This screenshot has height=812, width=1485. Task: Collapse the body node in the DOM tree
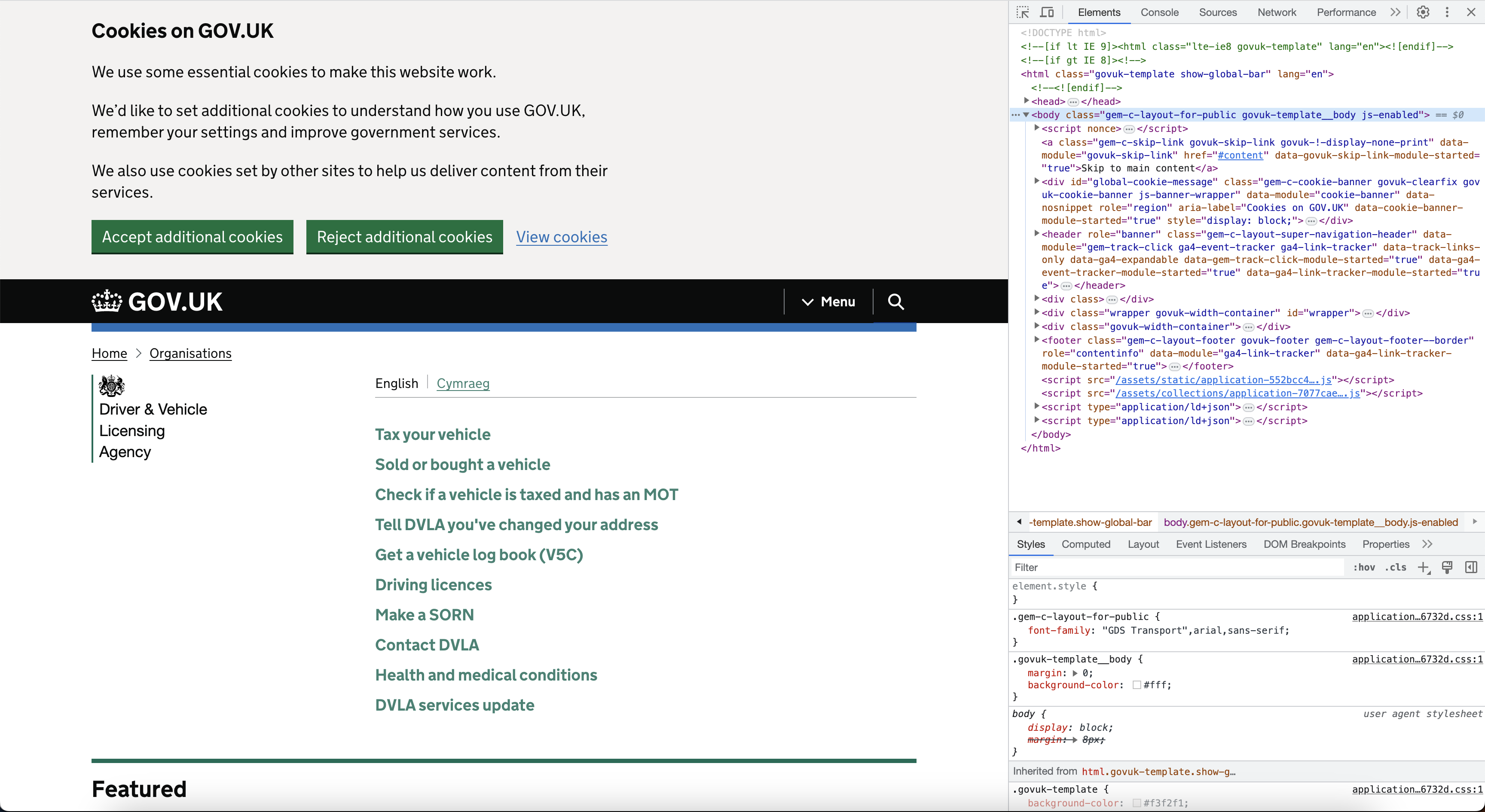pyautogui.click(x=1027, y=115)
